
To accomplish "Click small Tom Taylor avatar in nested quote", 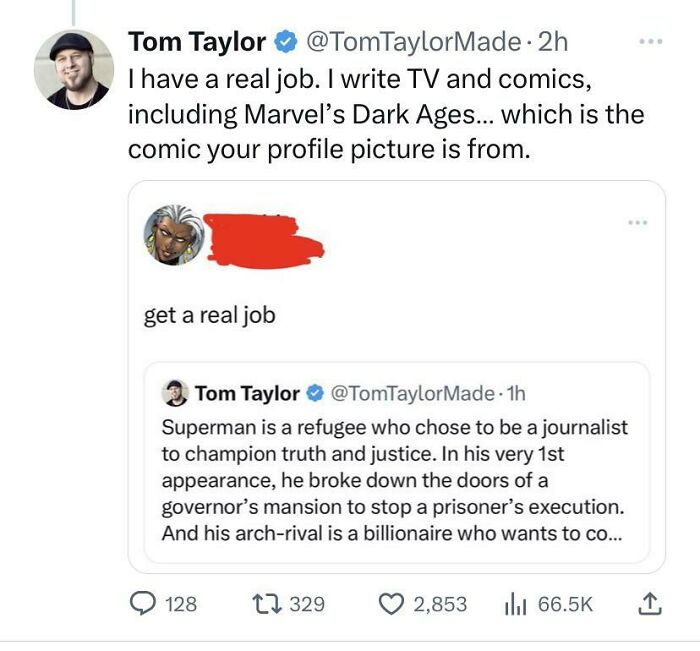I will [176, 393].
